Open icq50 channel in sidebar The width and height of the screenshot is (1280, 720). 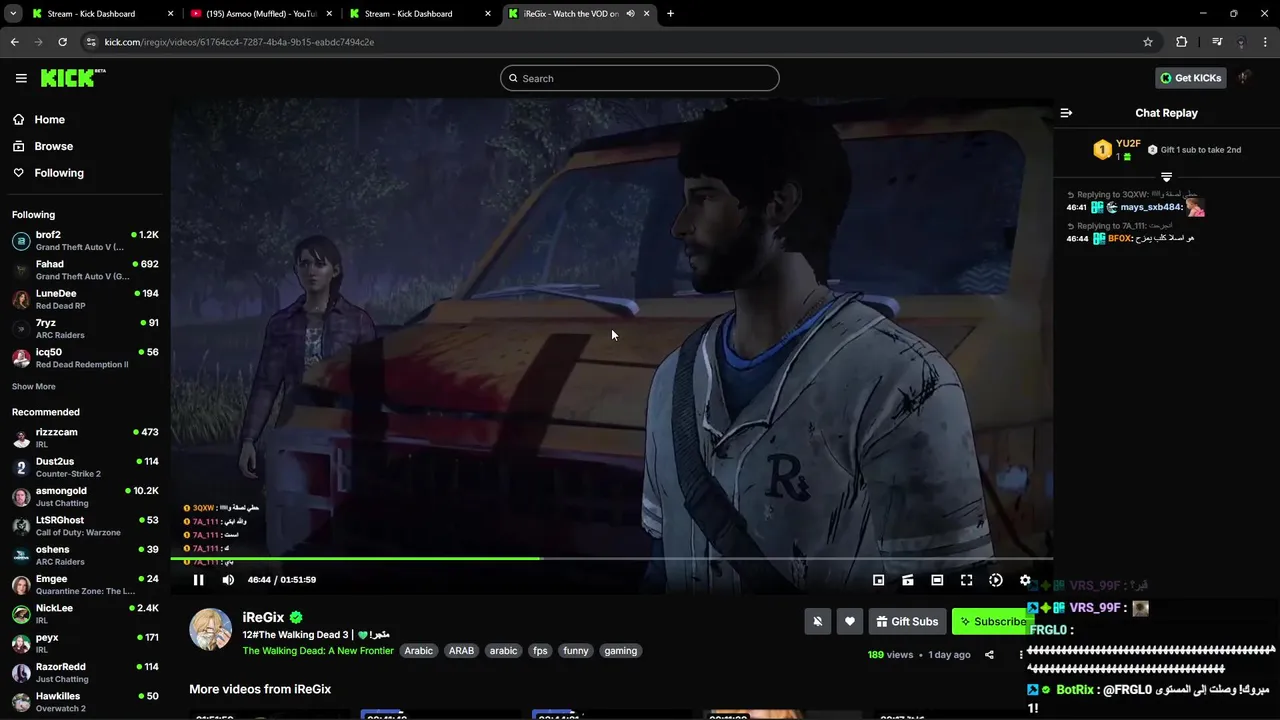click(x=85, y=358)
